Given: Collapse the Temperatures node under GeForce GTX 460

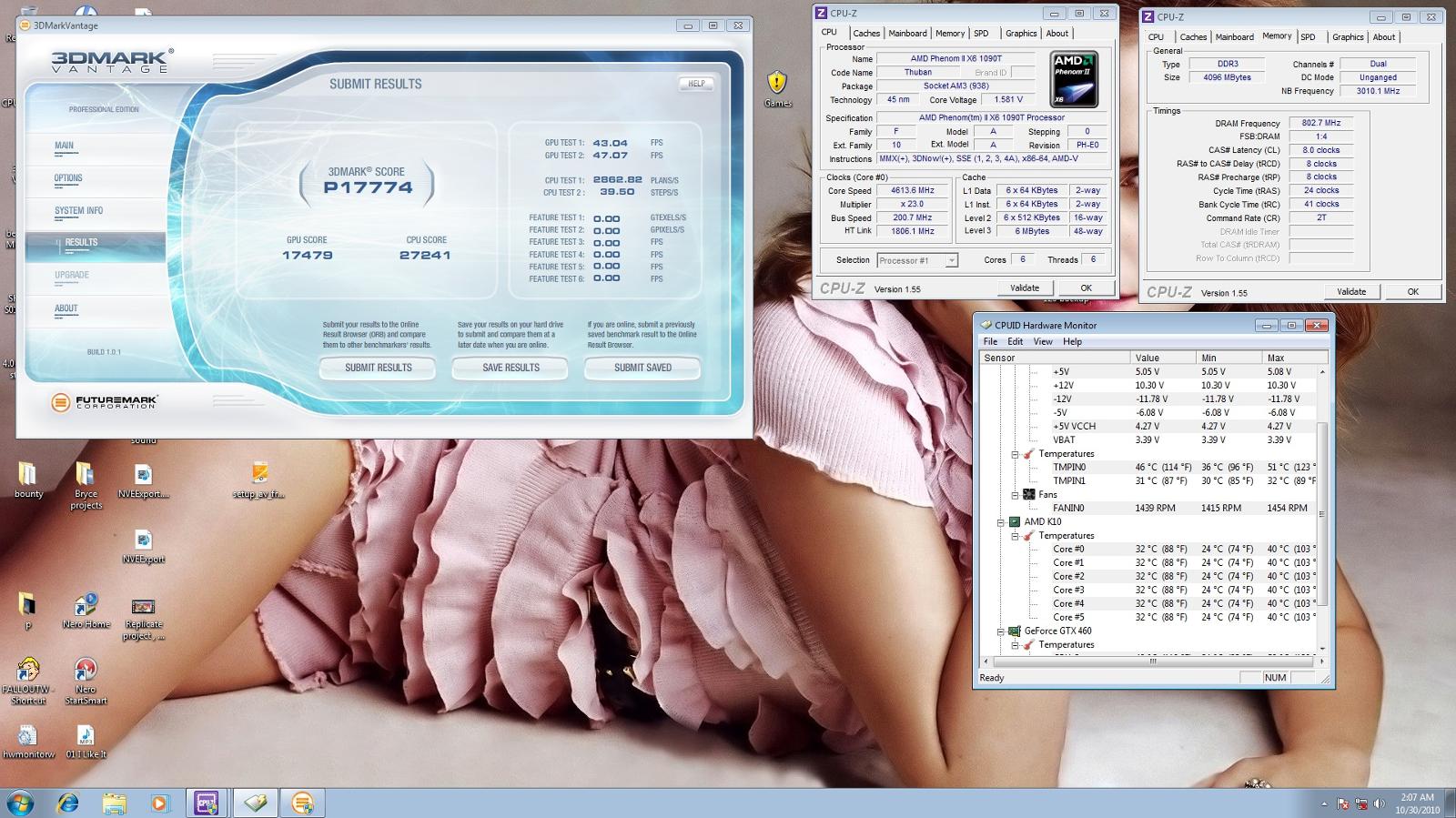Looking at the screenshot, I should 1015,645.
